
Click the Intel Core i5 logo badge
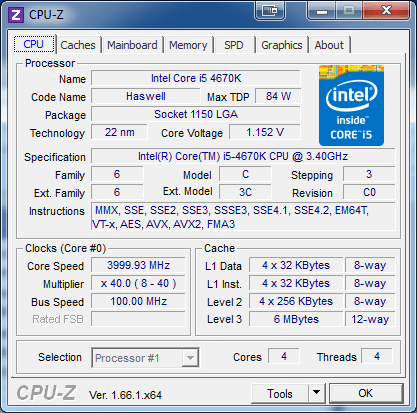click(351, 106)
